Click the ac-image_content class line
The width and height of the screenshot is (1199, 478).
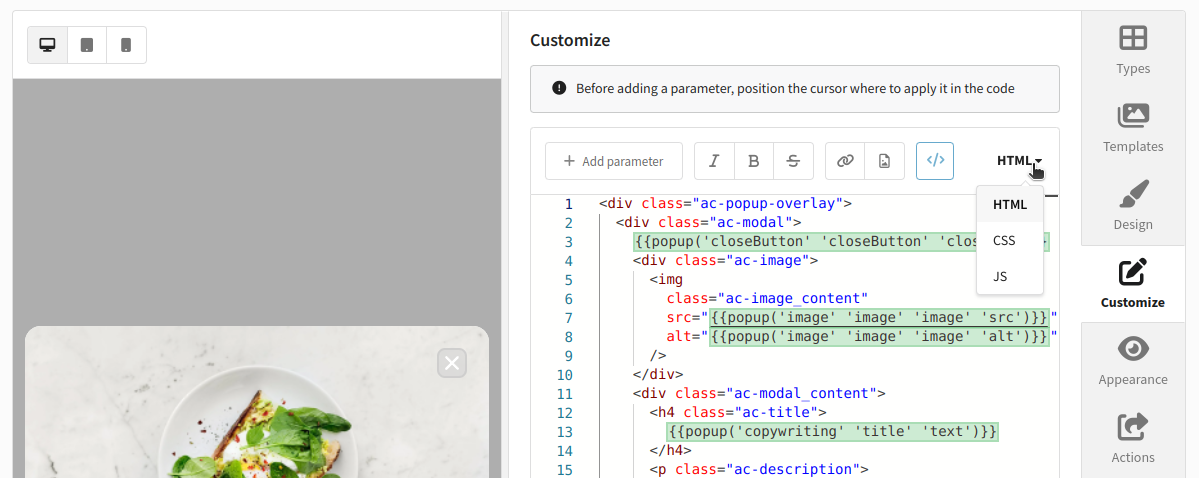(x=768, y=299)
